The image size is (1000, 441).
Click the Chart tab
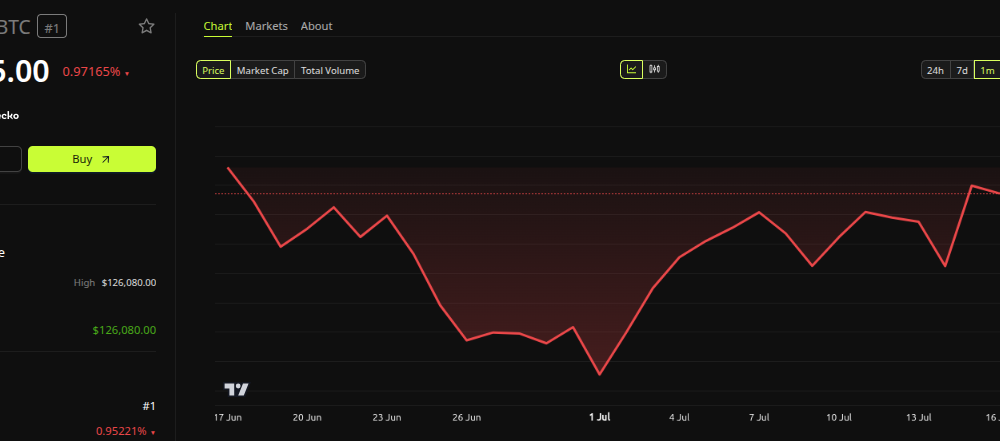point(217,26)
